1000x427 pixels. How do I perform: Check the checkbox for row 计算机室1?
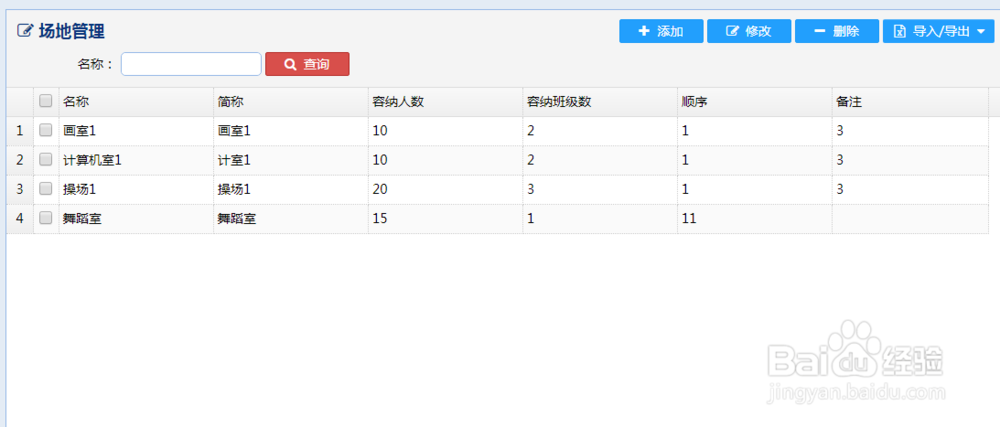45,159
